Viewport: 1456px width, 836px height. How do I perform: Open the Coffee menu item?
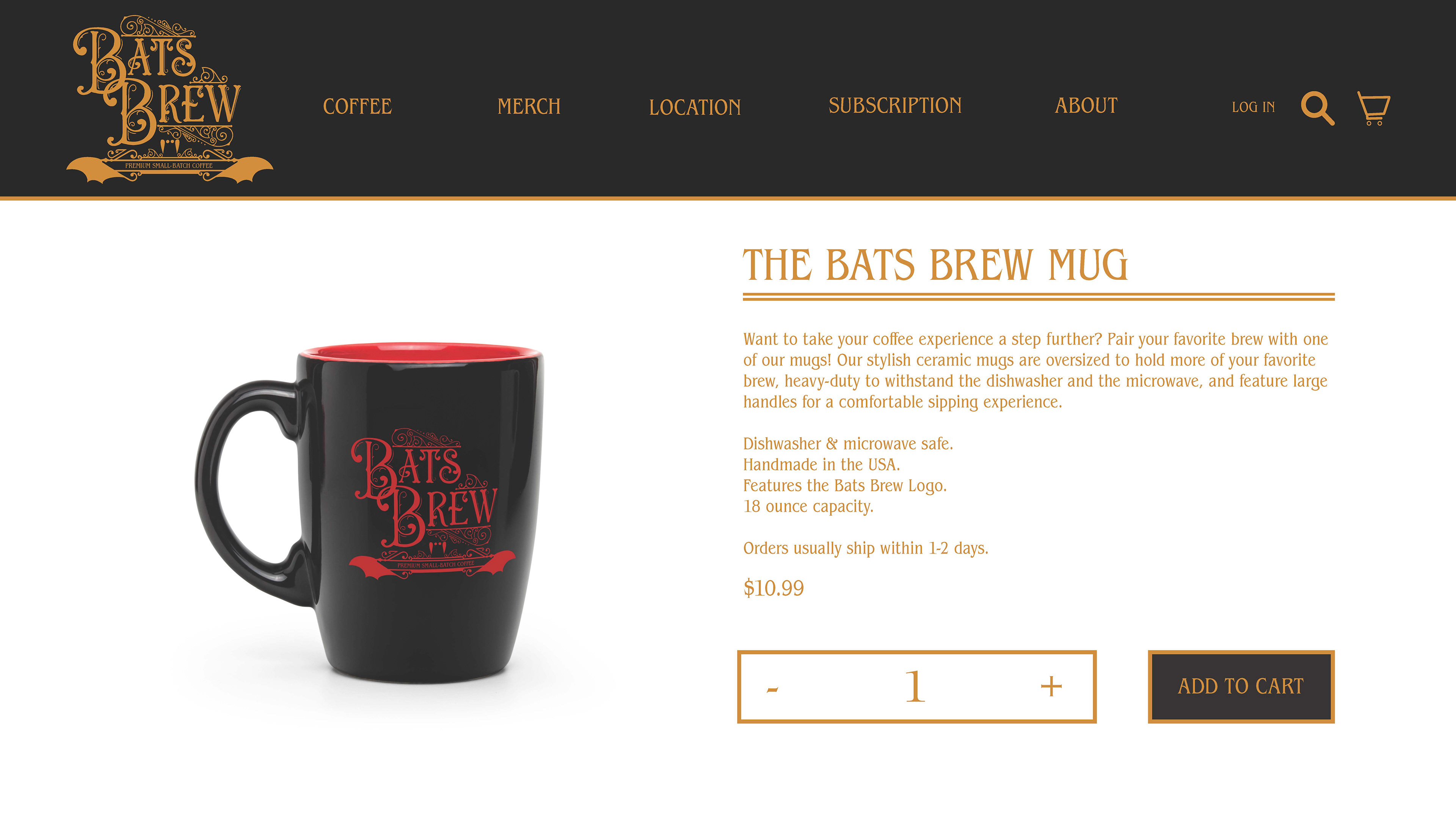pos(357,106)
